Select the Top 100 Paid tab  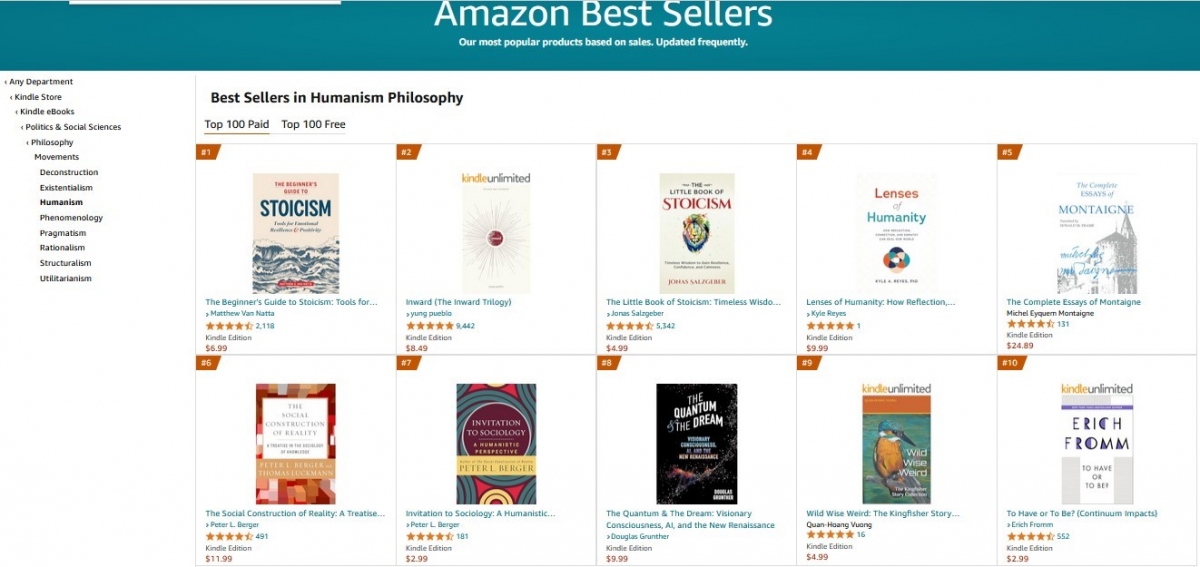[x=237, y=125]
